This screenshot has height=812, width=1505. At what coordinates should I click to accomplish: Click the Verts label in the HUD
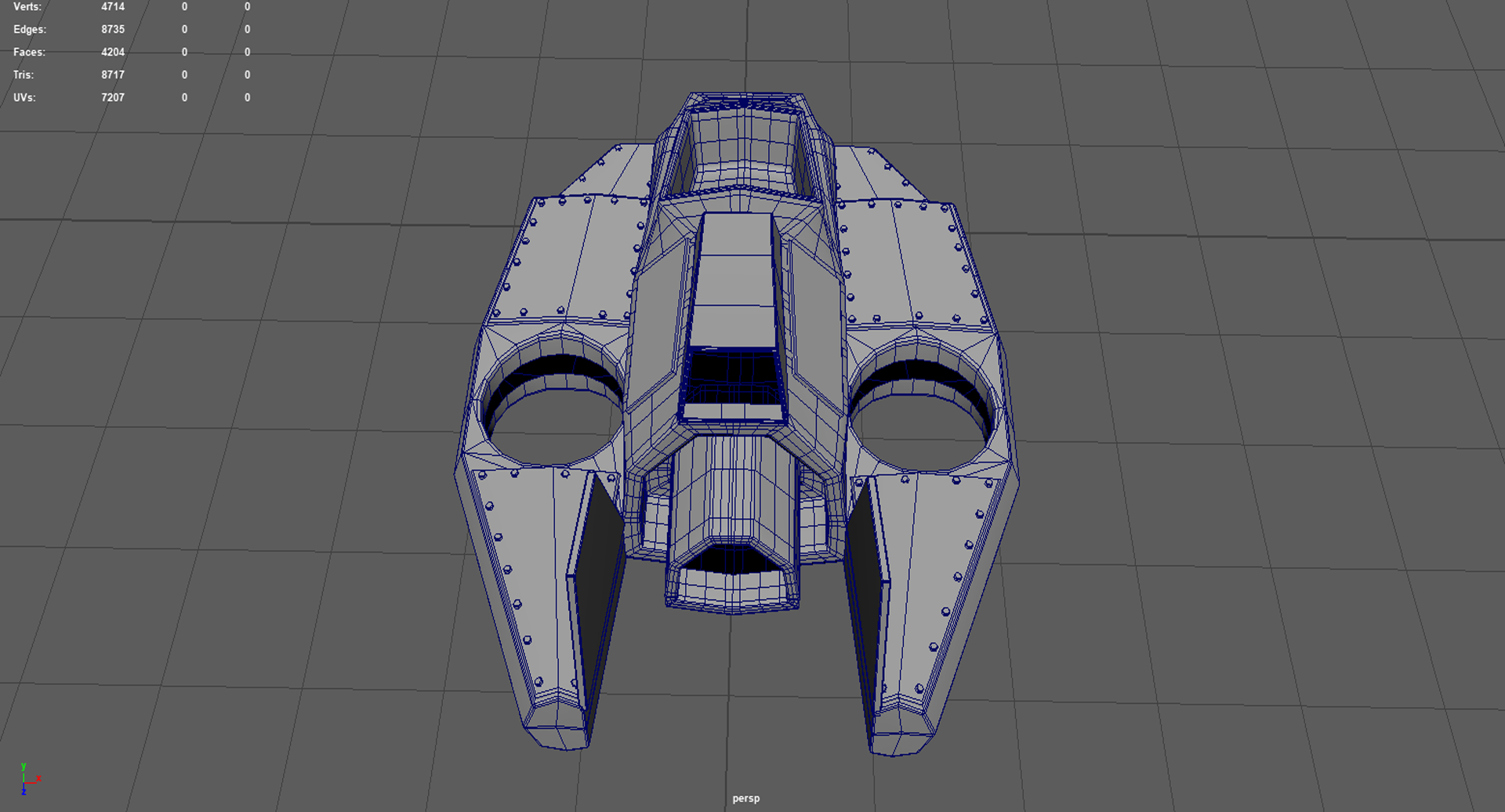click(27, 6)
